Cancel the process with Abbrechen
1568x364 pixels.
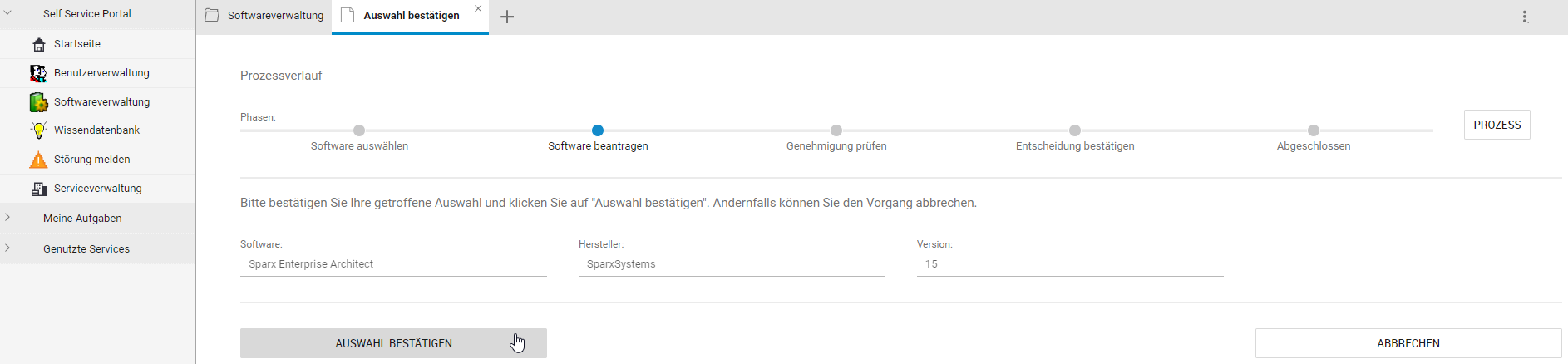(1408, 343)
